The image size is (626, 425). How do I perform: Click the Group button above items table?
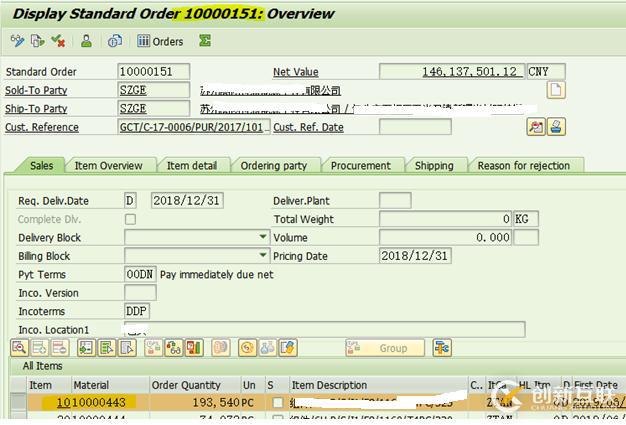(385, 348)
